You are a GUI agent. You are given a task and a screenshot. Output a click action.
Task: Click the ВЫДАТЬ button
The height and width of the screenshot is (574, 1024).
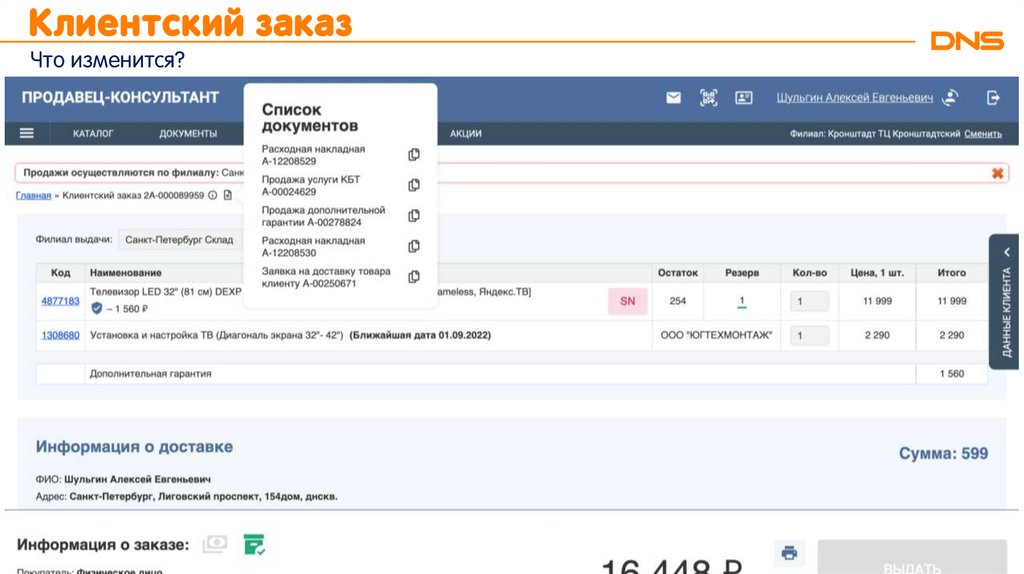[x=912, y=557]
